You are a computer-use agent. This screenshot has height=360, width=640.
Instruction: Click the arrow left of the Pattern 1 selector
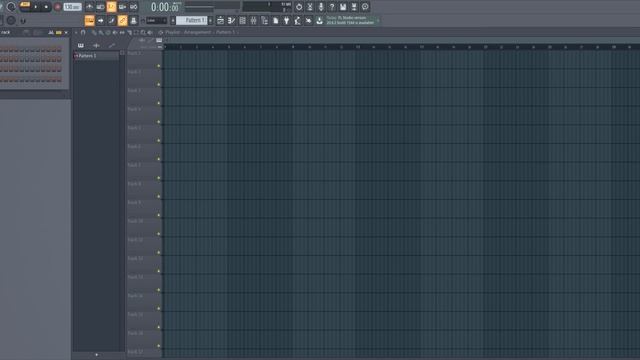coord(173,20)
